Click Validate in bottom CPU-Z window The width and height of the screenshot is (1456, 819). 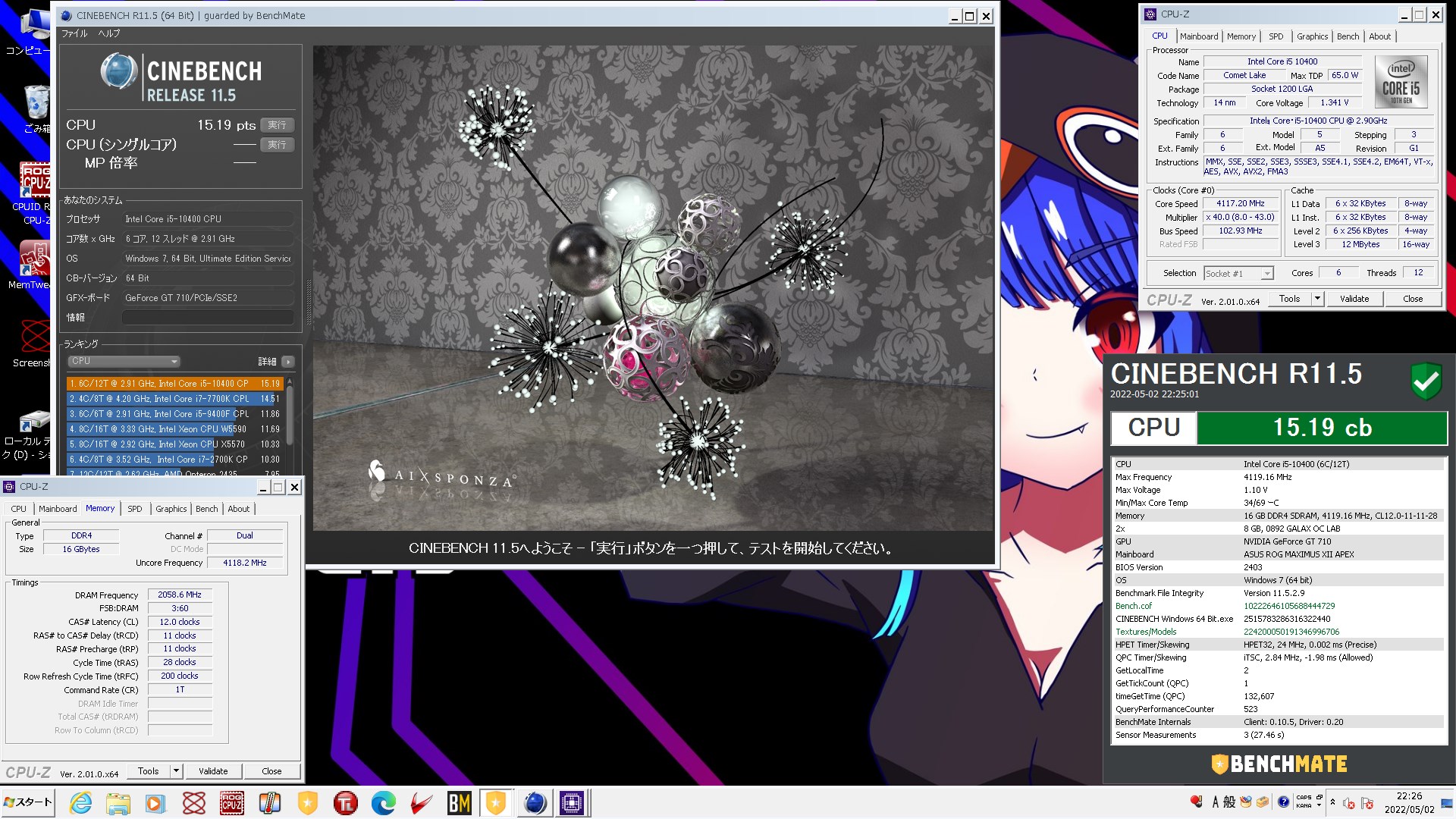[x=213, y=771]
